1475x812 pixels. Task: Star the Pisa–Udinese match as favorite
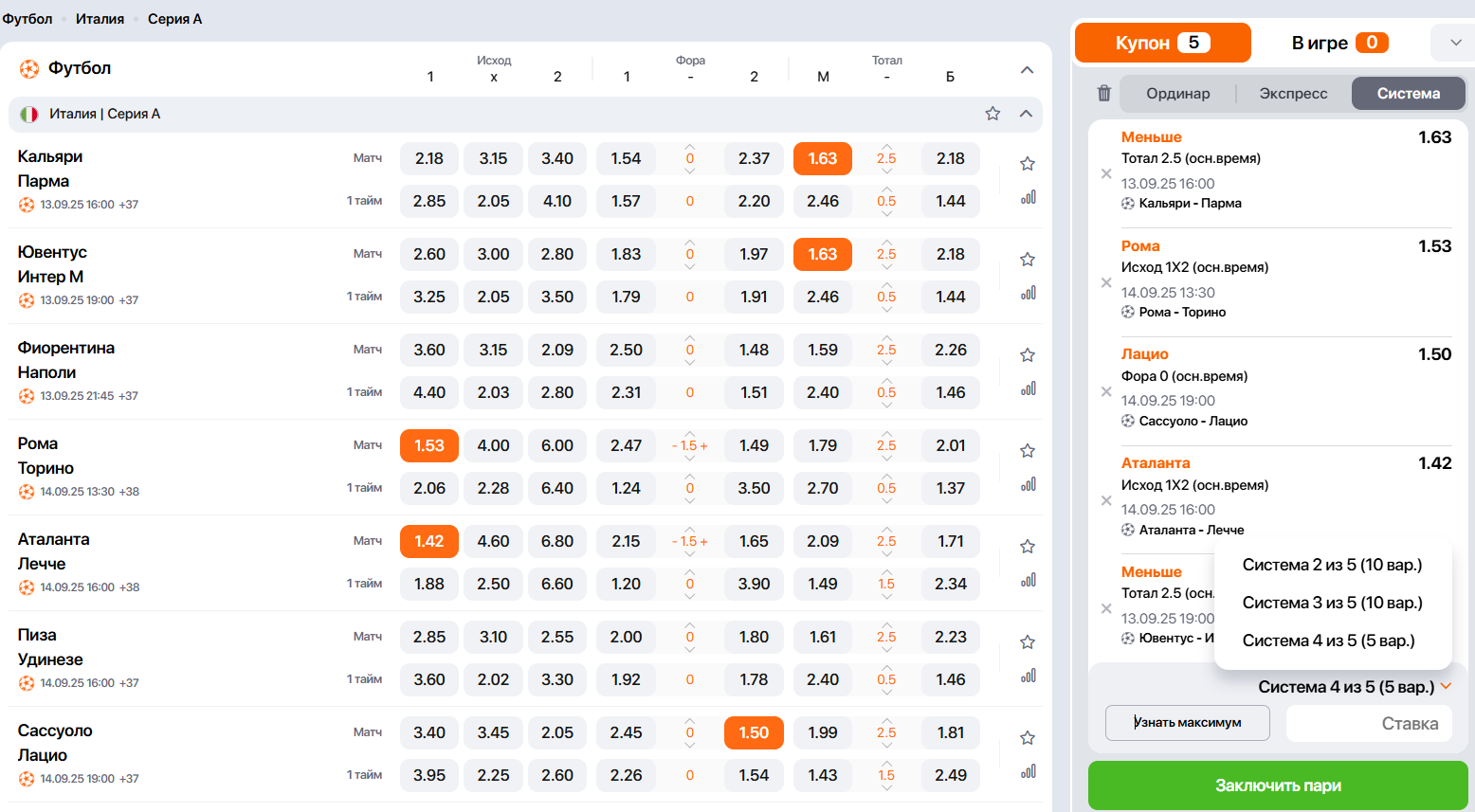[1027, 642]
